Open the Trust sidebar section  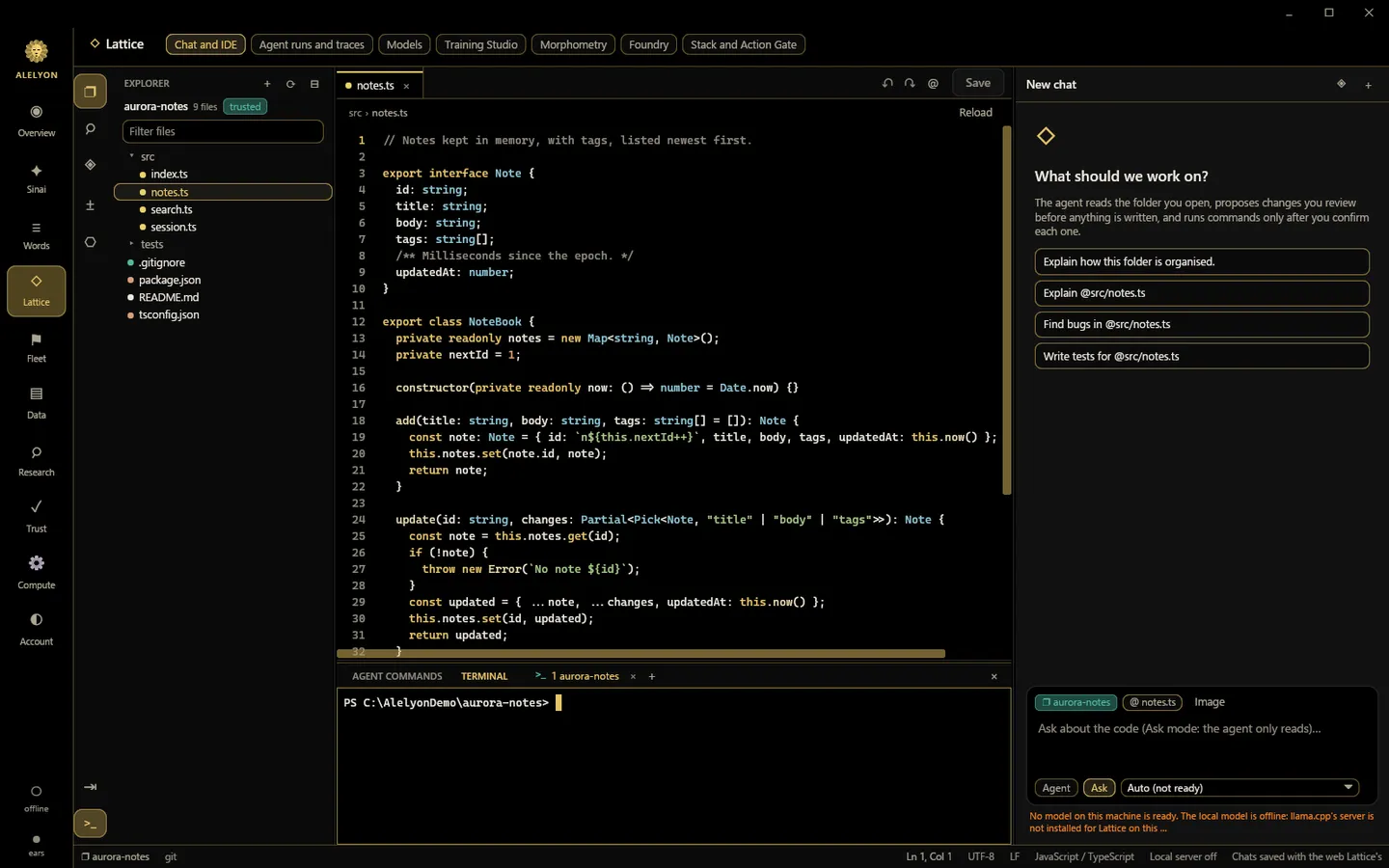tap(36, 517)
